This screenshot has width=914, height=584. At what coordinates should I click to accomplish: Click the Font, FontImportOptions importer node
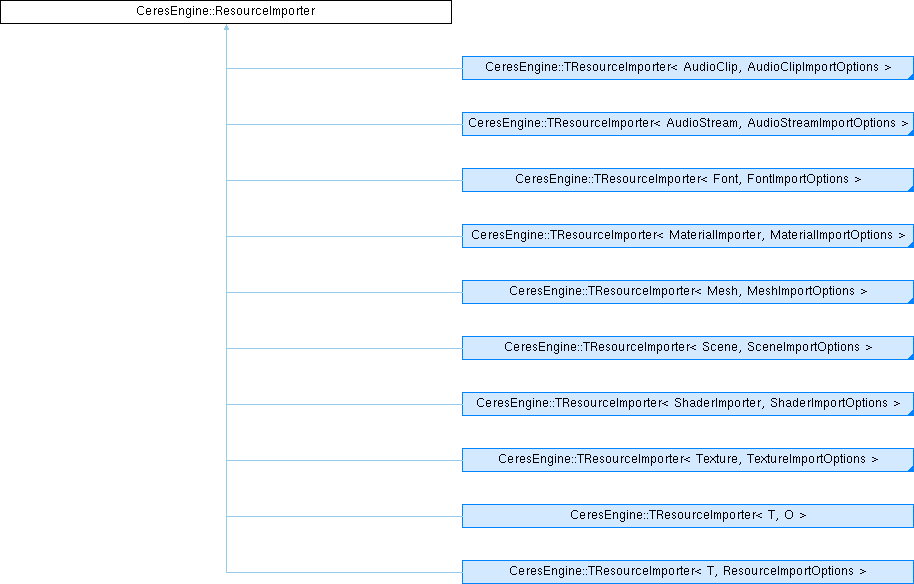point(687,179)
